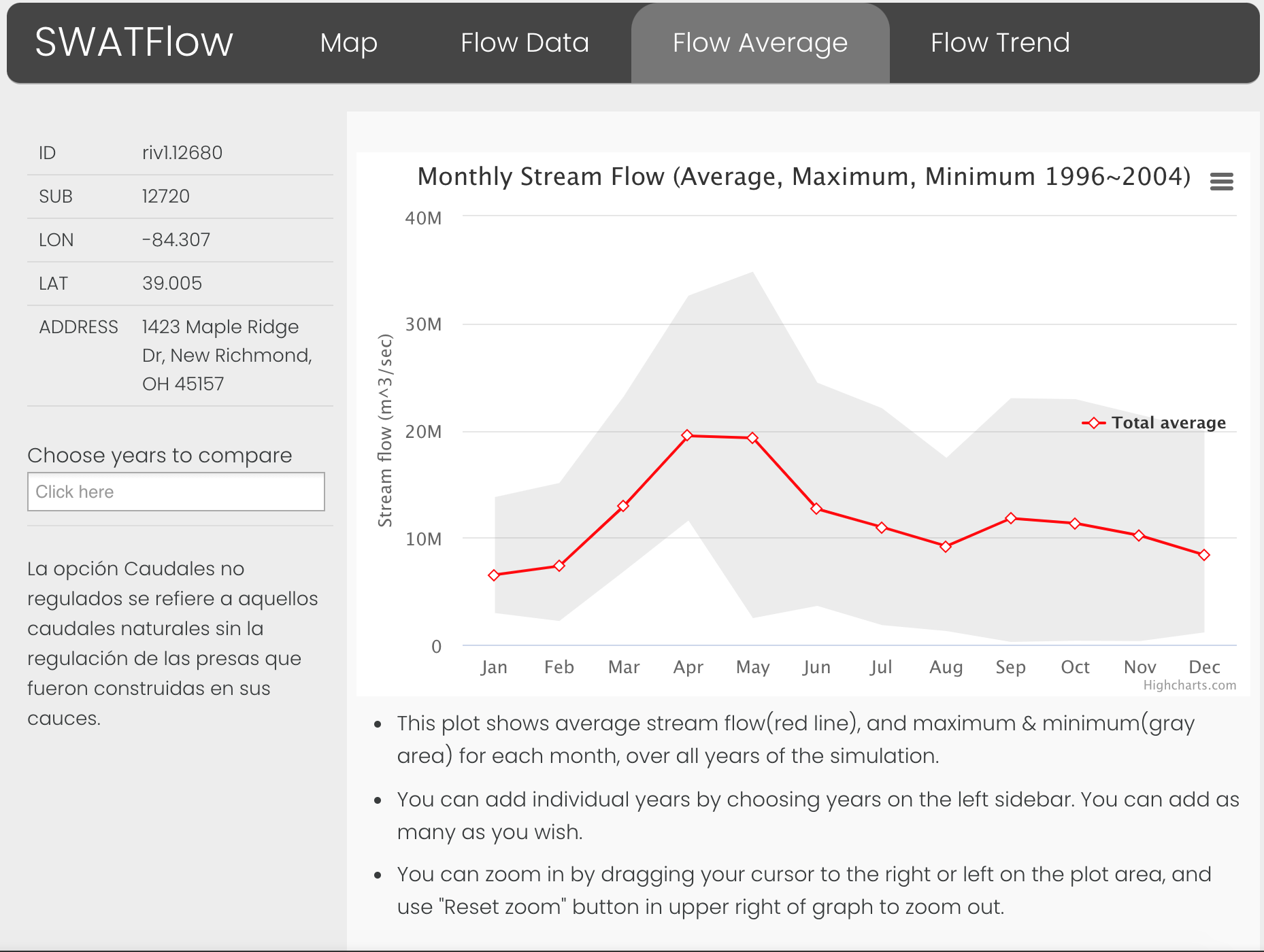
Task: Click the August data point marker
Action: (946, 546)
